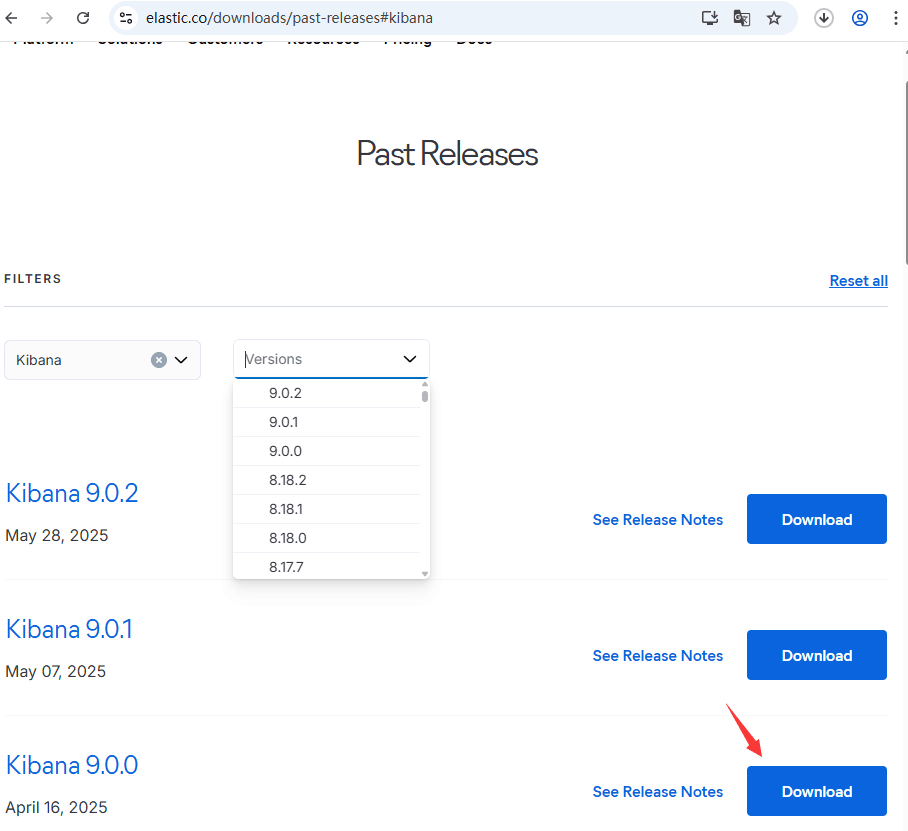Reload the current page

click(83, 18)
